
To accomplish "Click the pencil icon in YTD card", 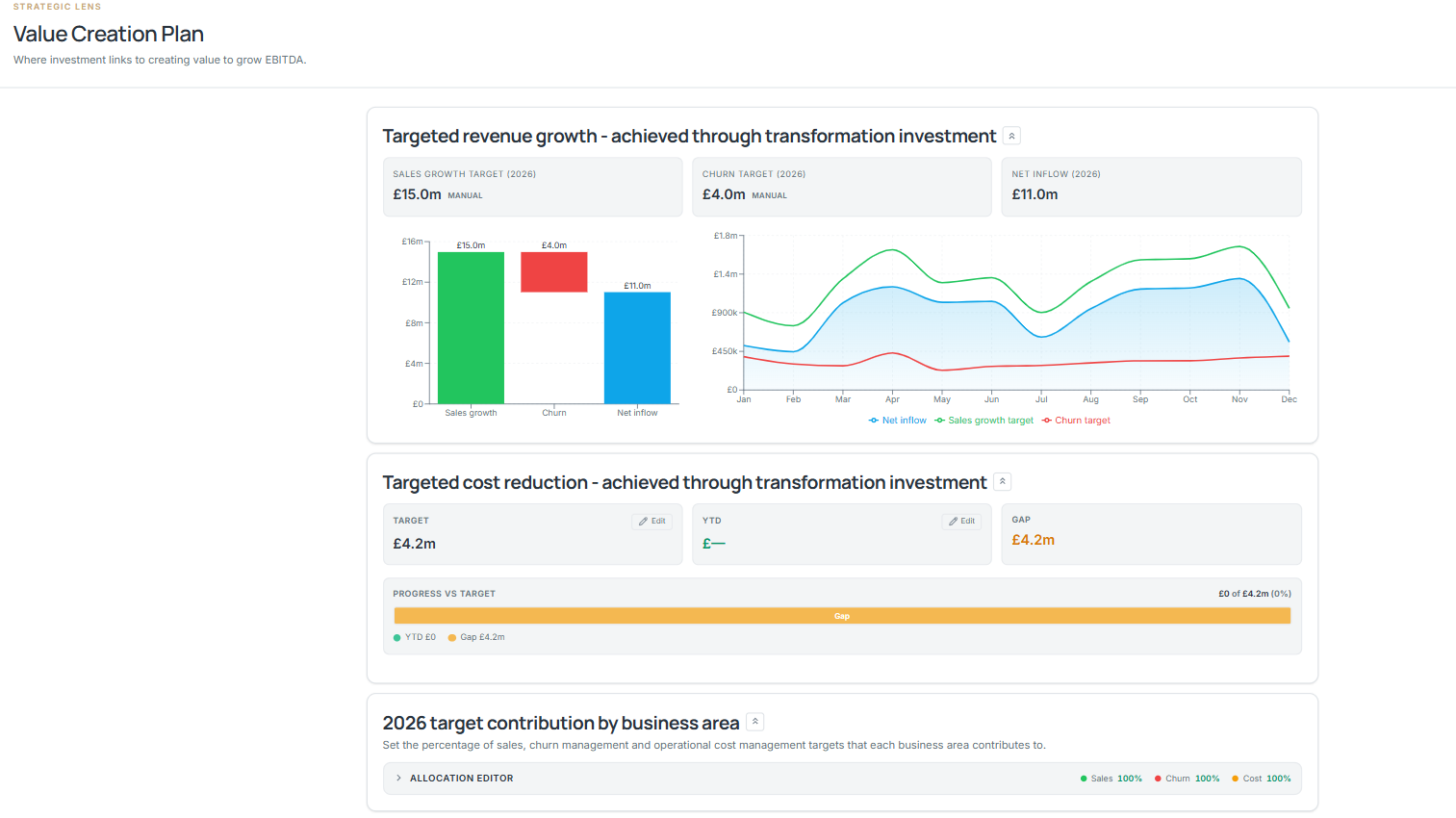I will point(953,522).
